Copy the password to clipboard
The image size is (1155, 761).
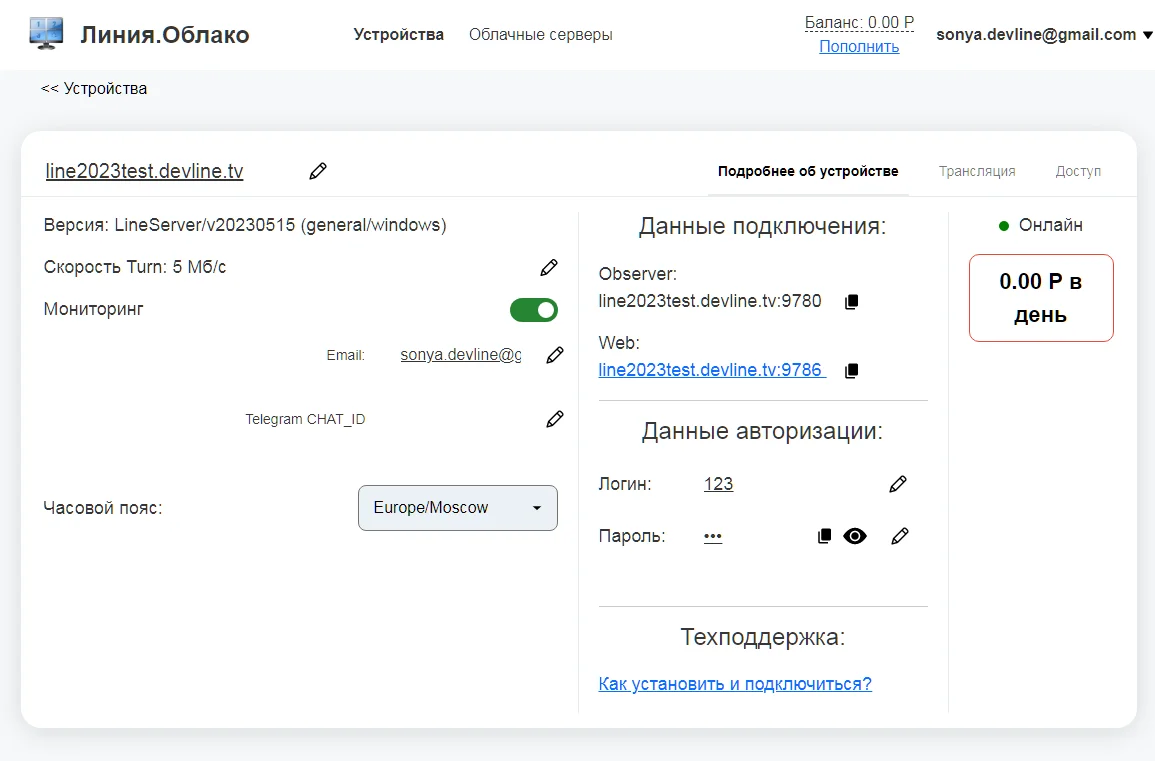[824, 536]
